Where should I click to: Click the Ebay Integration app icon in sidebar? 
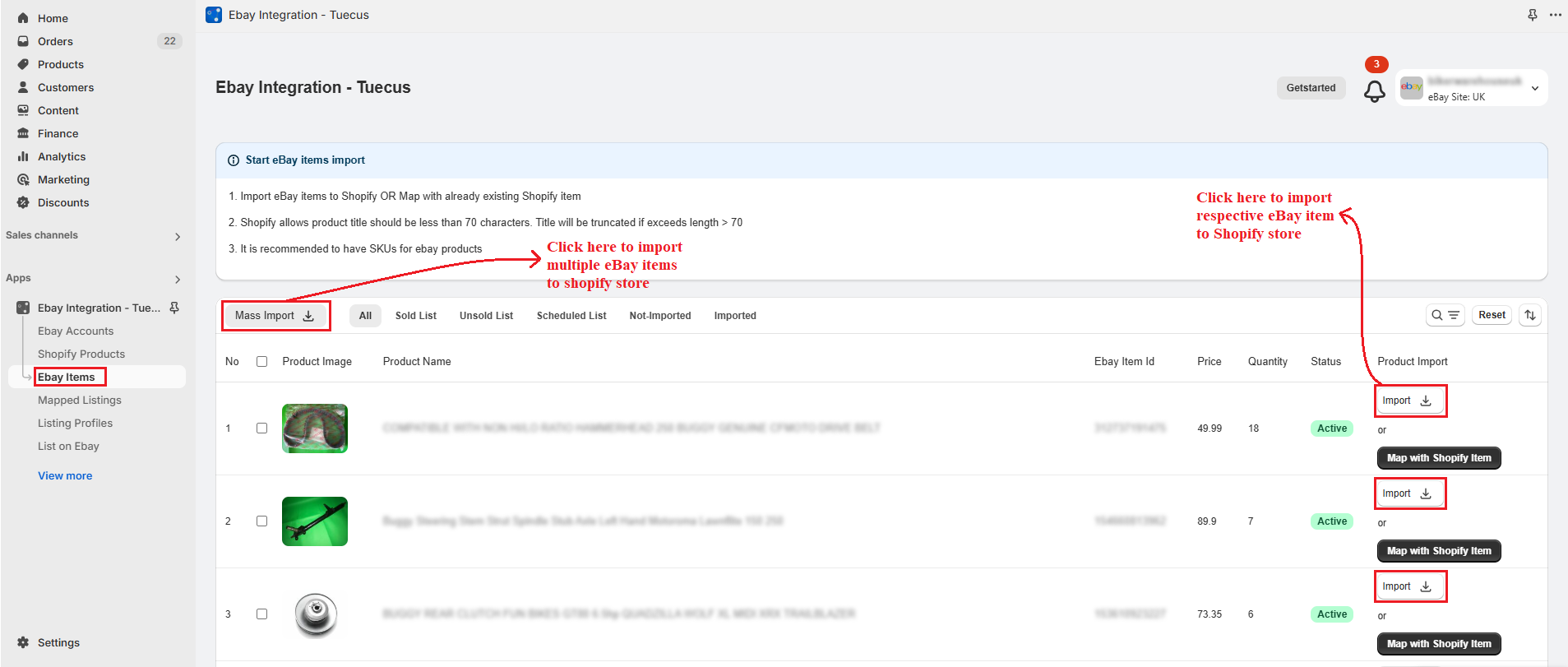tap(23, 308)
